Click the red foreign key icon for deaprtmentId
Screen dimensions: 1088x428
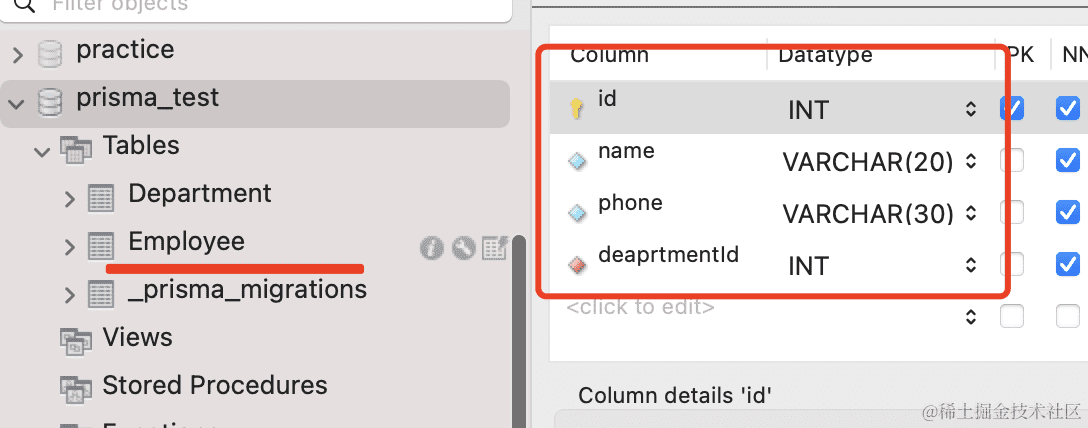tap(577, 265)
